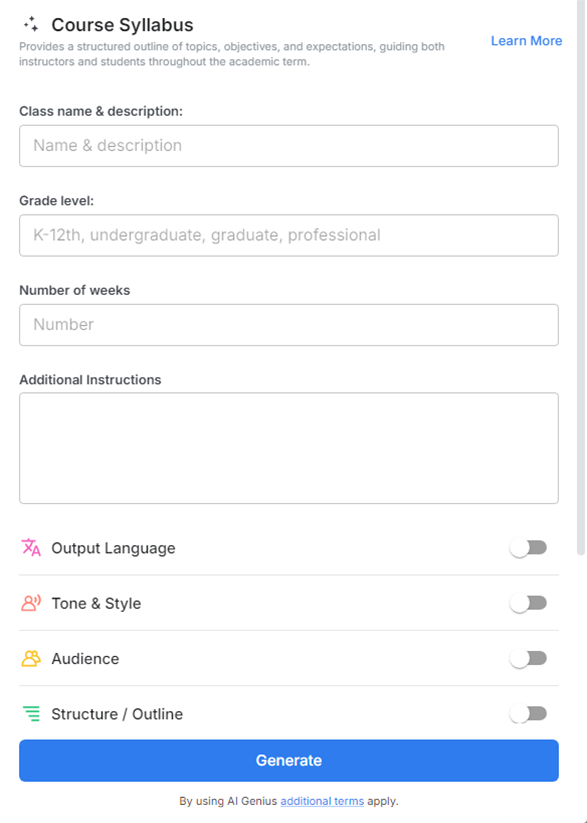This screenshot has height=823, width=587.
Task: Enable the Audience toggle
Action: pyautogui.click(x=529, y=658)
